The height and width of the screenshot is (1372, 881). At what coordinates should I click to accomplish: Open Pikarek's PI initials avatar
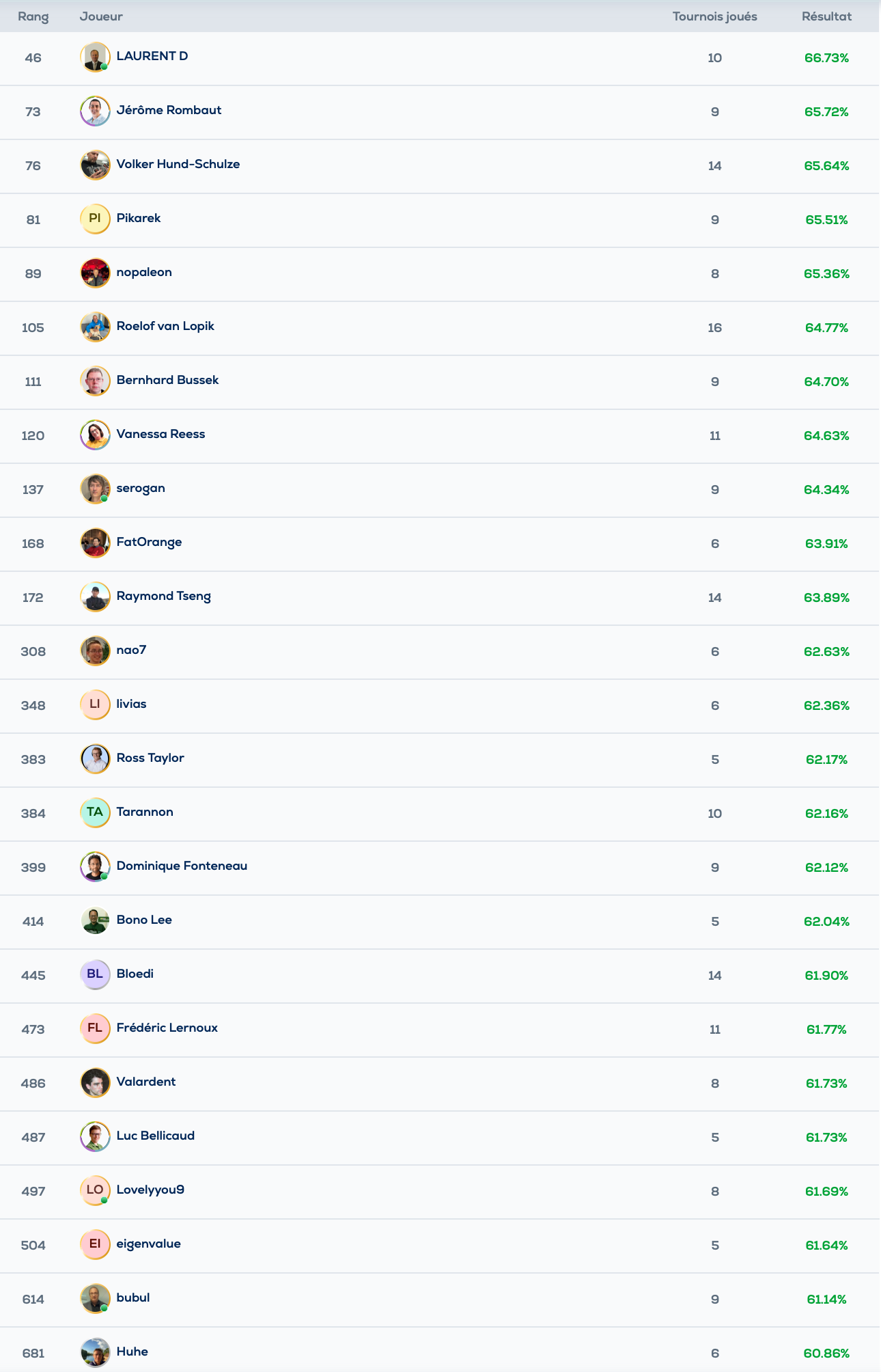tap(95, 219)
